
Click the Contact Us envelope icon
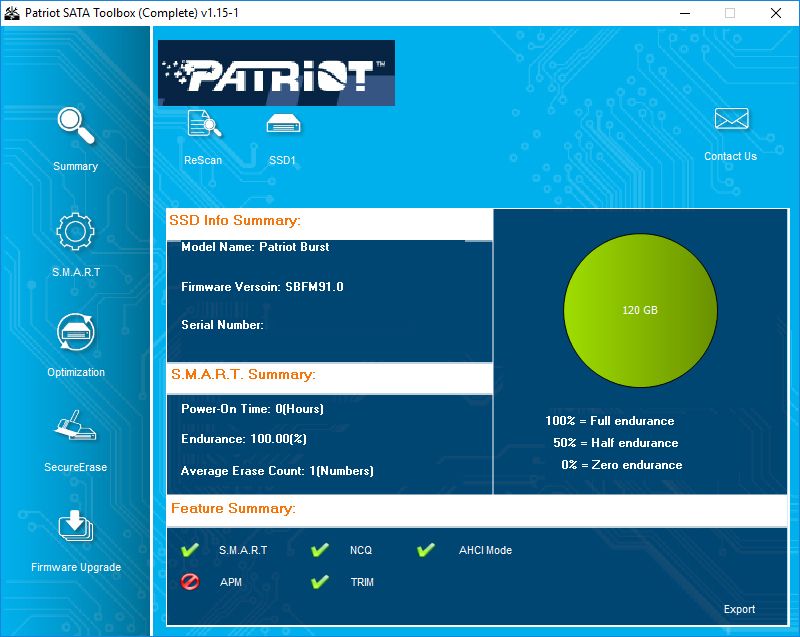(731, 119)
